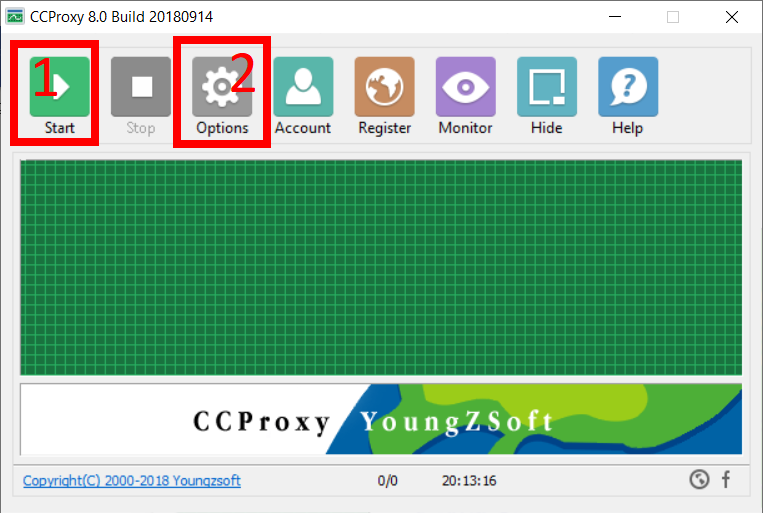Open the Register dialog
Screen dimensions: 763x513
click(384, 96)
